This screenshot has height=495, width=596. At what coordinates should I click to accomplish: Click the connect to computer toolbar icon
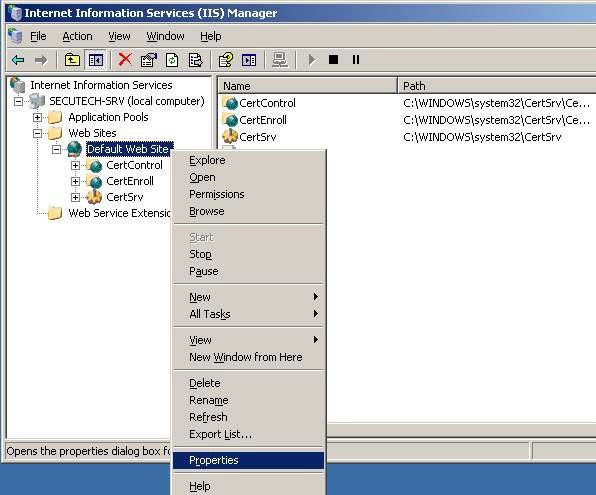(x=280, y=60)
